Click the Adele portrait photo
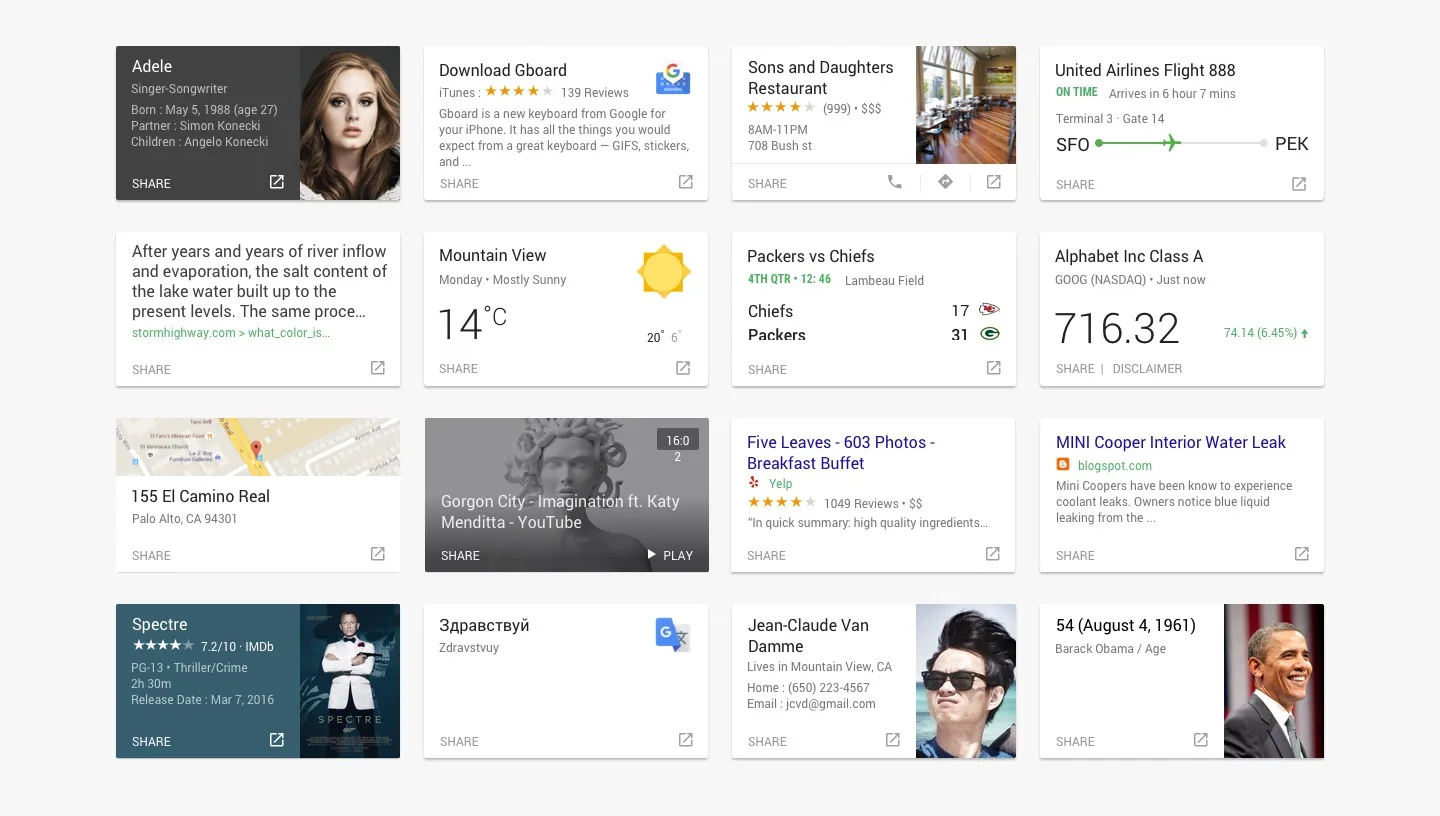 pyautogui.click(x=350, y=123)
